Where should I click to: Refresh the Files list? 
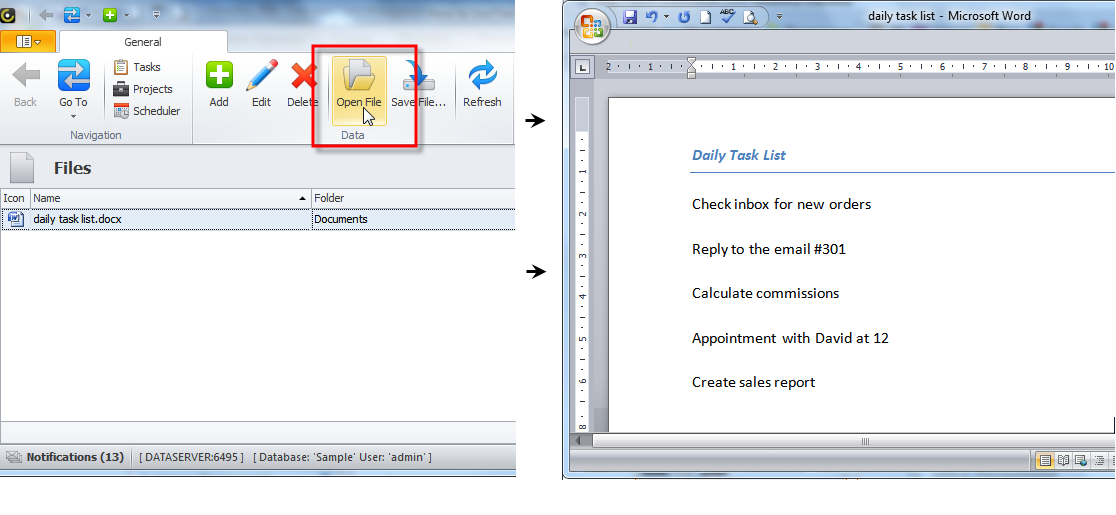click(482, 84)
